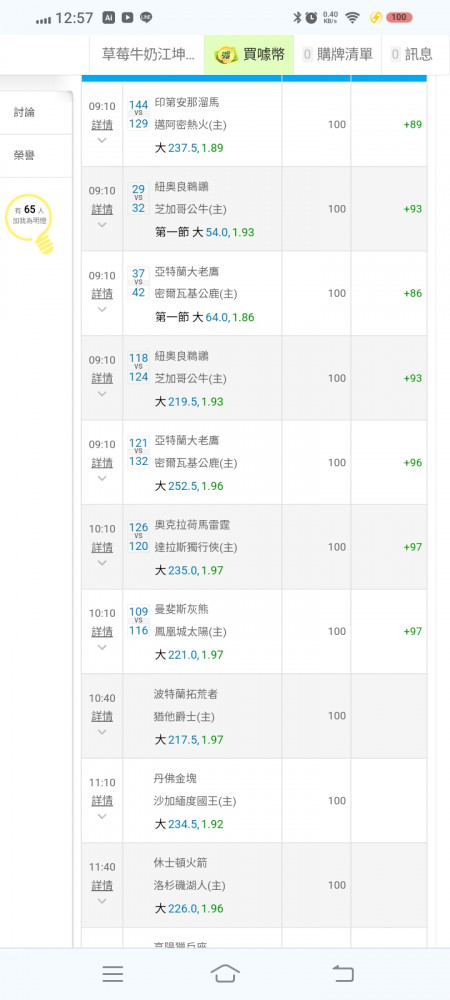Screen dimensions: 450x1000
Task: Tap the 126 vs 120 score box
Action: [138, 537]
